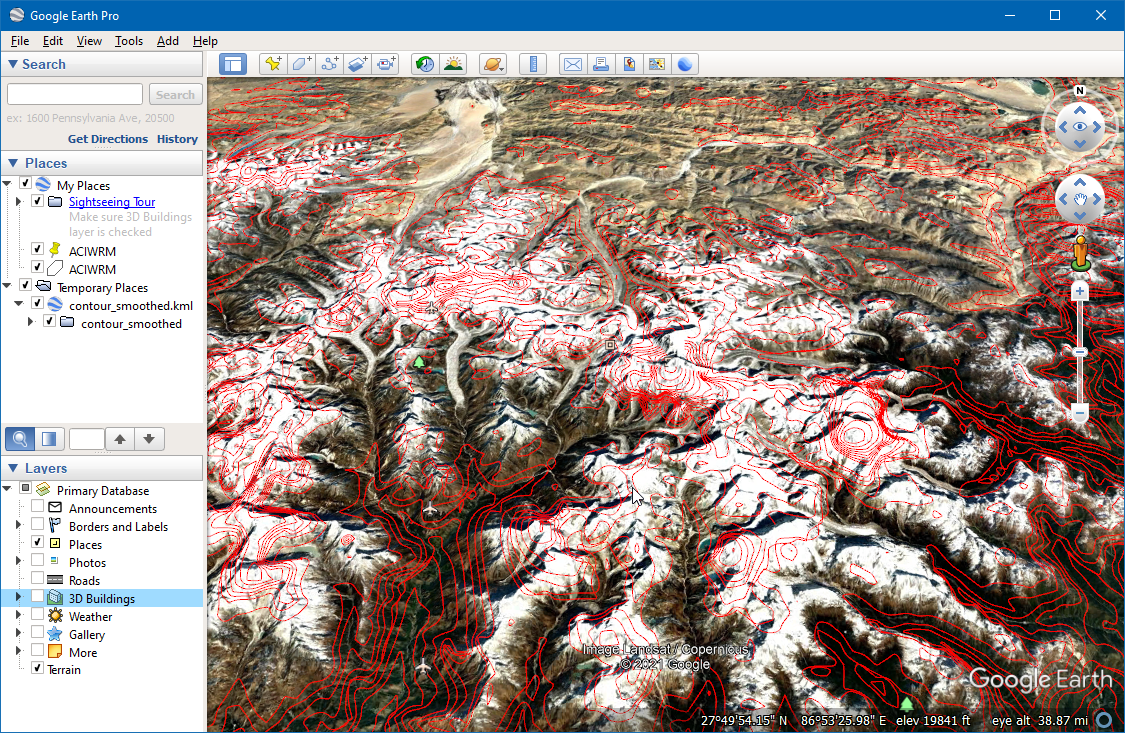This screenshot has height=733, width=1125.
Task: Toggle the sunlight across landscape icon
Action: (x=453, y=64)
